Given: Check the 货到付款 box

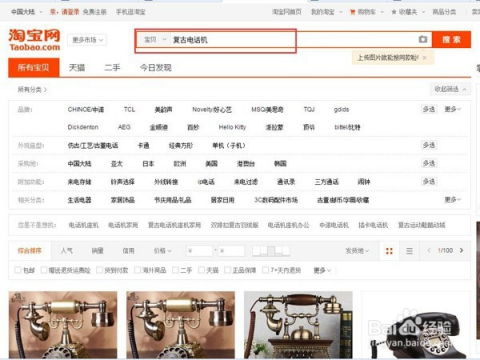Looking at the screenshot, I should [x=99, y=270].
